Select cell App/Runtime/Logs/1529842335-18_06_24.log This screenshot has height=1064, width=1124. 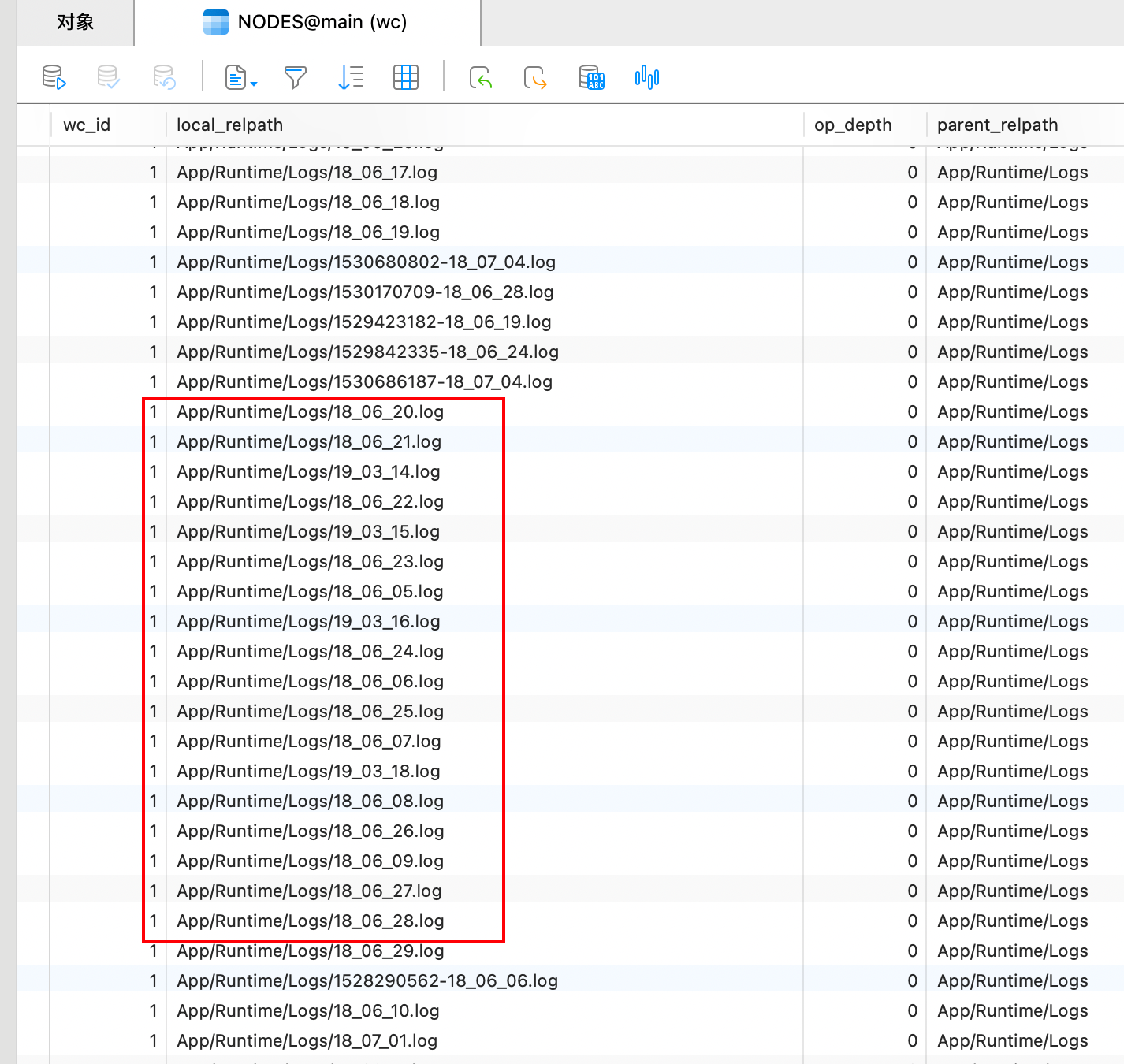[x=485, y=352]
